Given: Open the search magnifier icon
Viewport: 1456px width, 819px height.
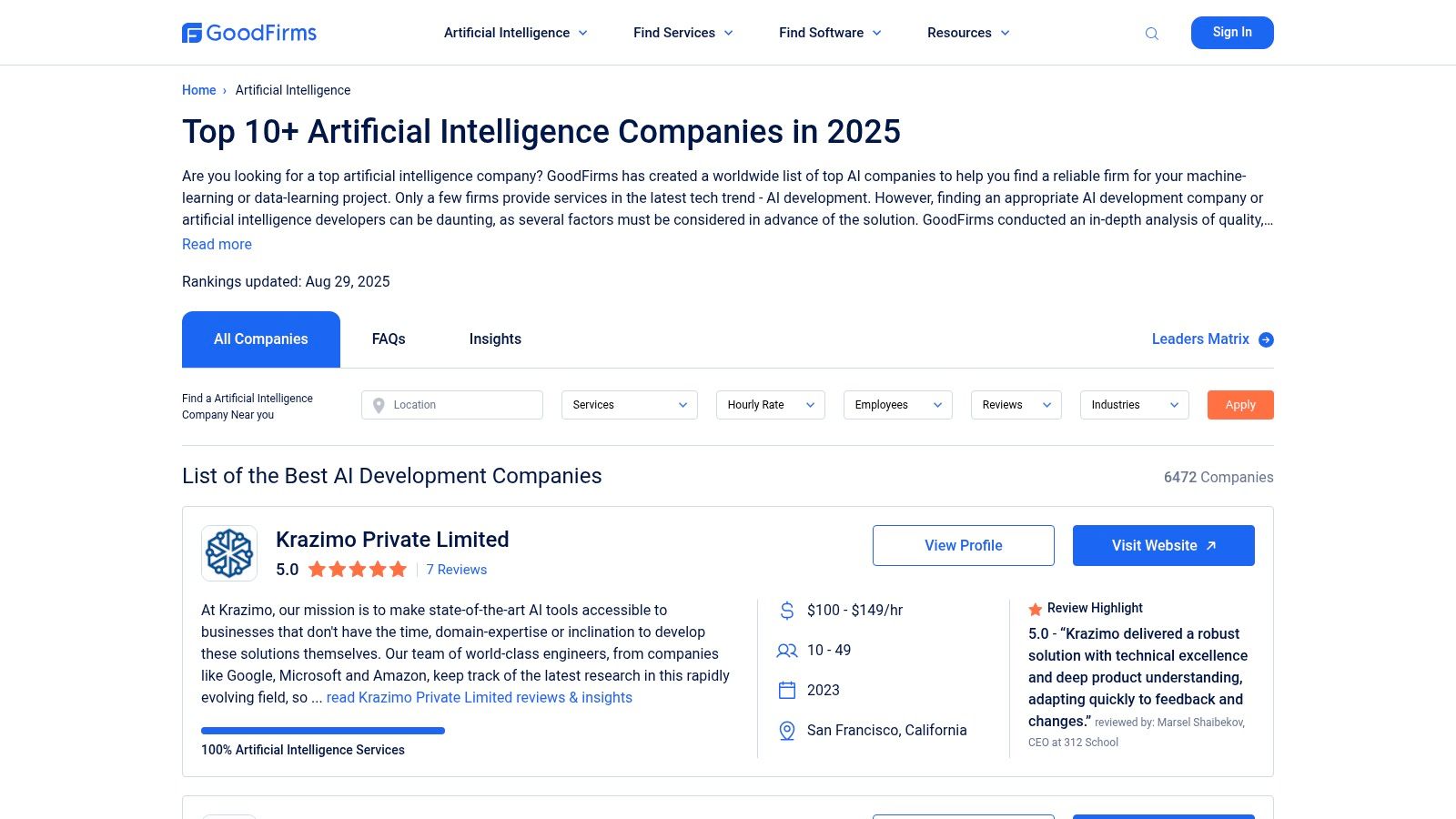Looking at the screenshot, I should [1152, 34].
